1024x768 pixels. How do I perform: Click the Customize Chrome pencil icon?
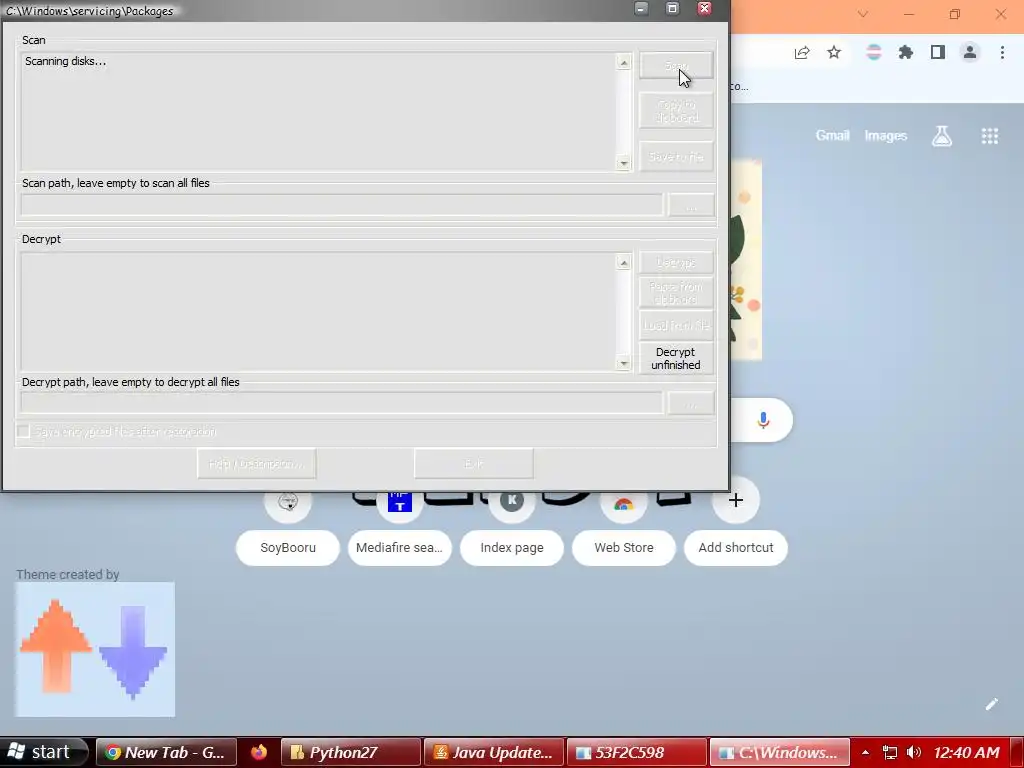click(991, 704)
